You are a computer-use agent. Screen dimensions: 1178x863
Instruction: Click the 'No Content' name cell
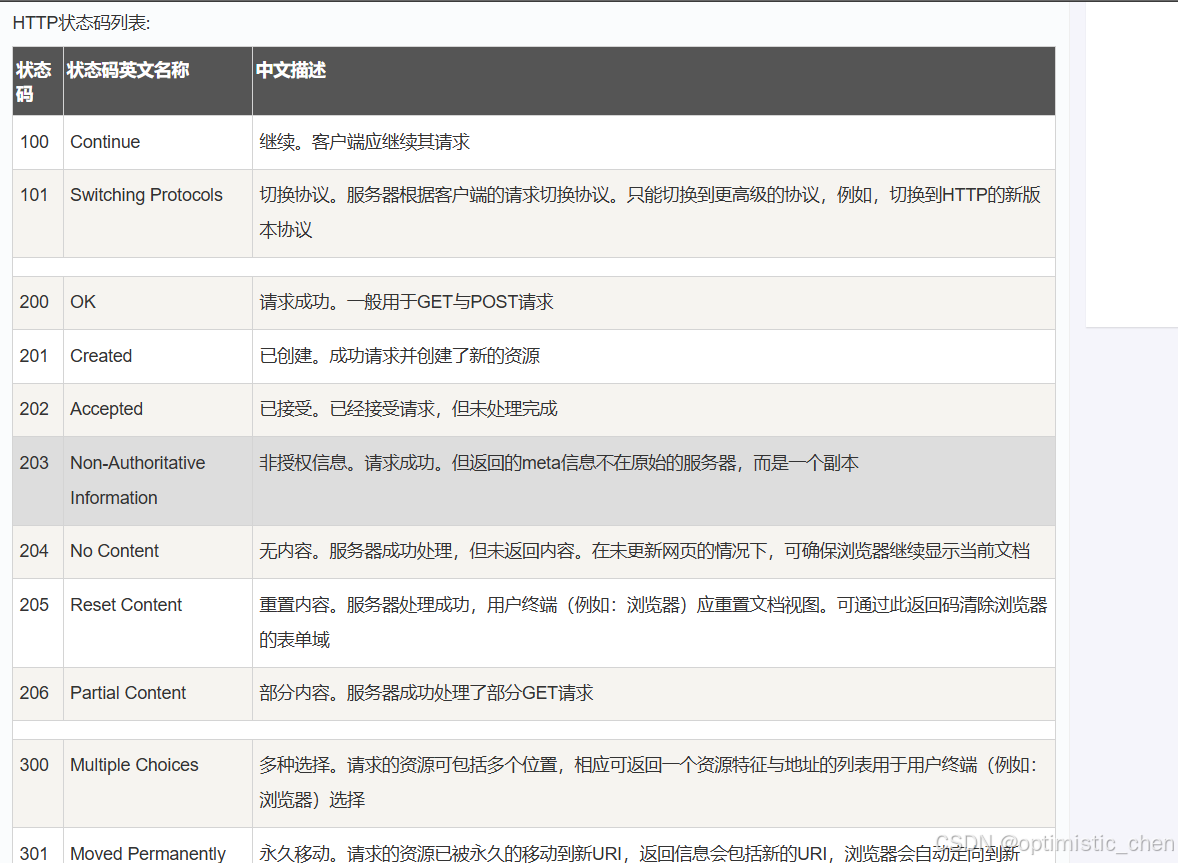click(158, 551)
